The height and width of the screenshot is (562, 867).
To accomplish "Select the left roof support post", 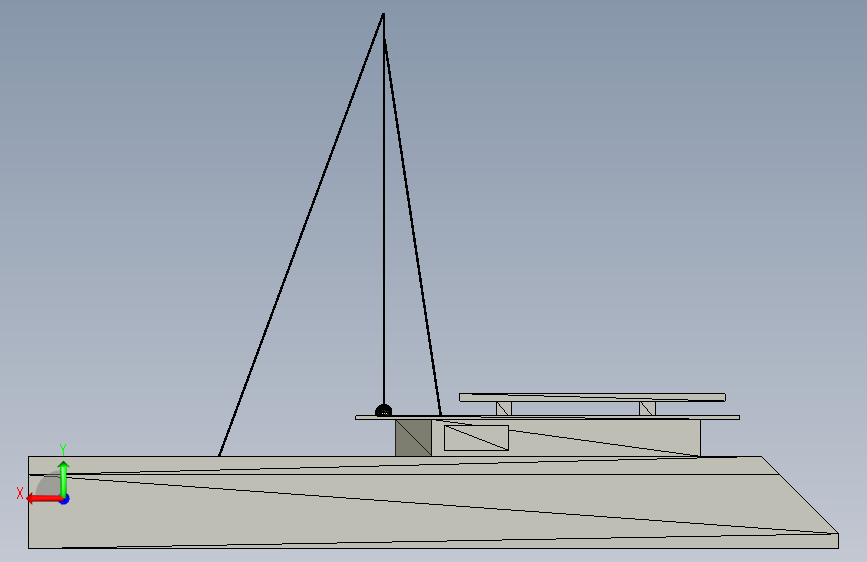I will [504, 408].
